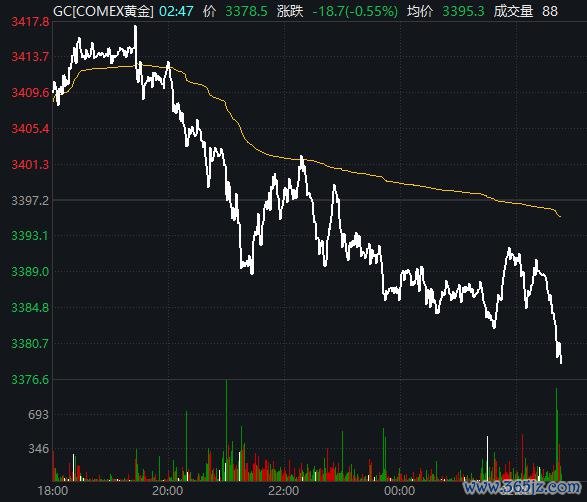Click the 346 volume axis label
This screenshot has width=587, height=502.
pos(38,449)
